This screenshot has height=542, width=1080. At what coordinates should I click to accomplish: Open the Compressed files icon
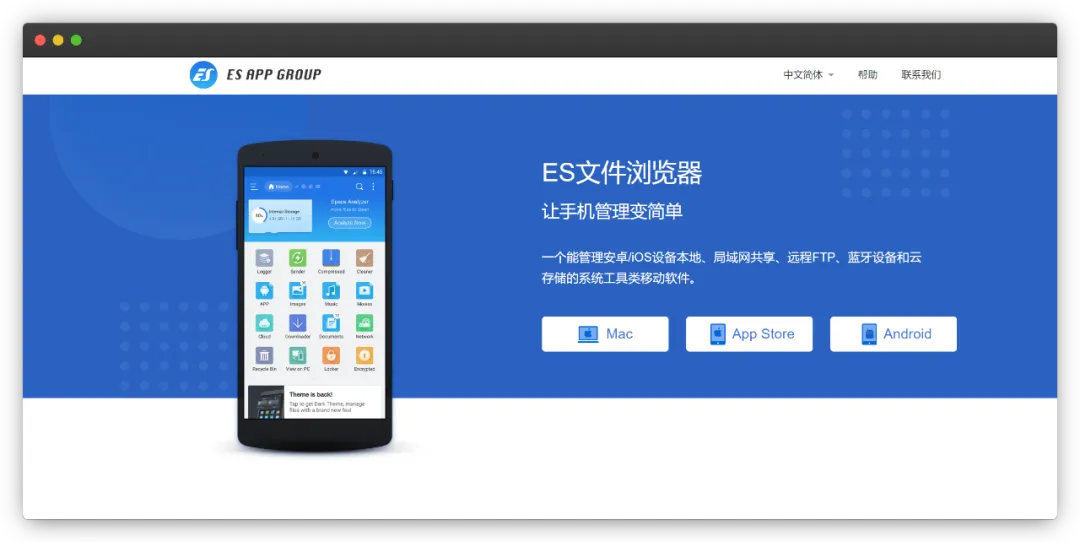click(331, 258)
